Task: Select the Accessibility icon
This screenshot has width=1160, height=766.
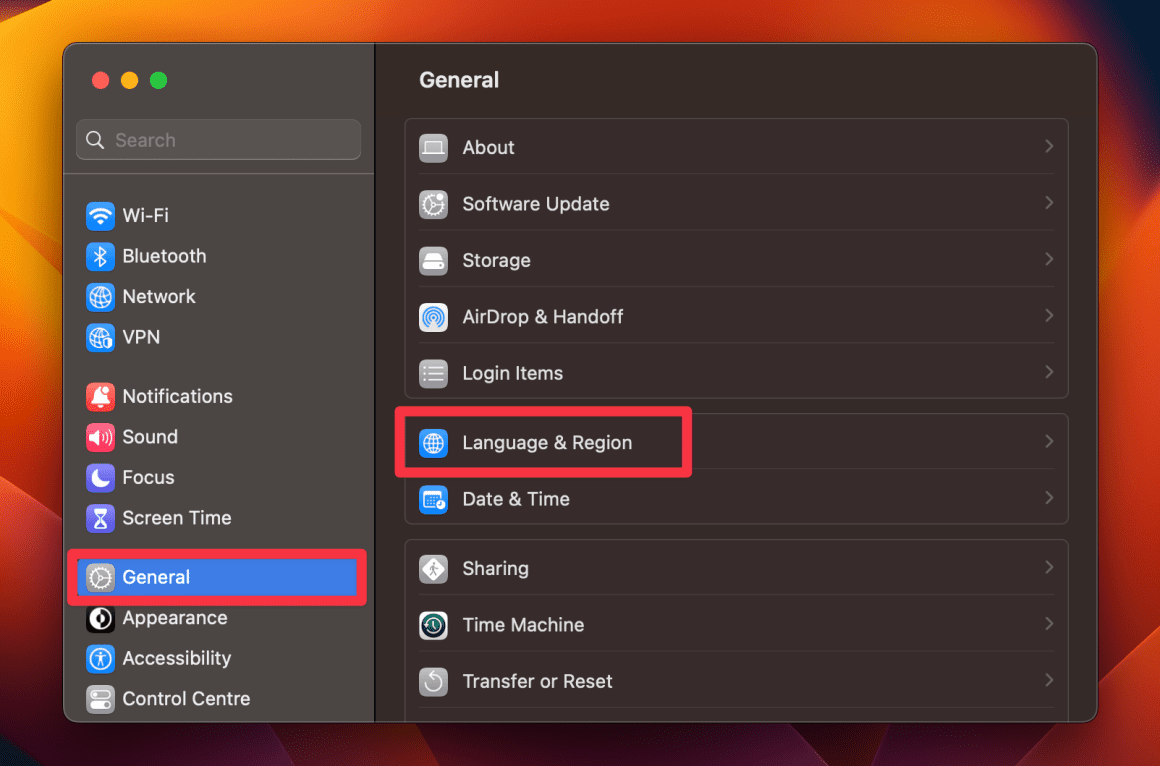Action: pos(100,658)
